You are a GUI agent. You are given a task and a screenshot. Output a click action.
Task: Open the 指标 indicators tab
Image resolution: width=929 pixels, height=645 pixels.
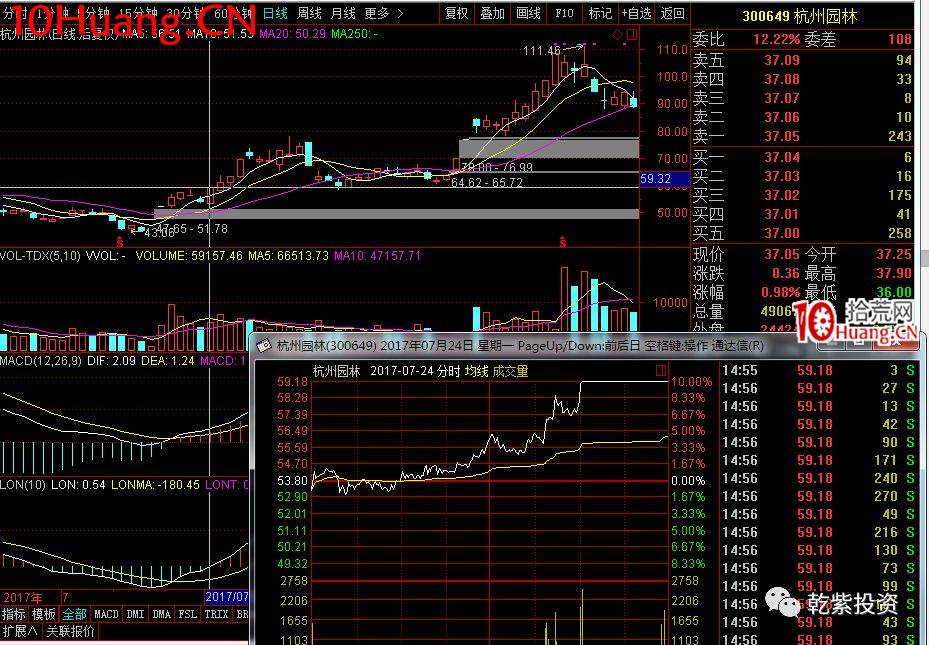[14, 614]
